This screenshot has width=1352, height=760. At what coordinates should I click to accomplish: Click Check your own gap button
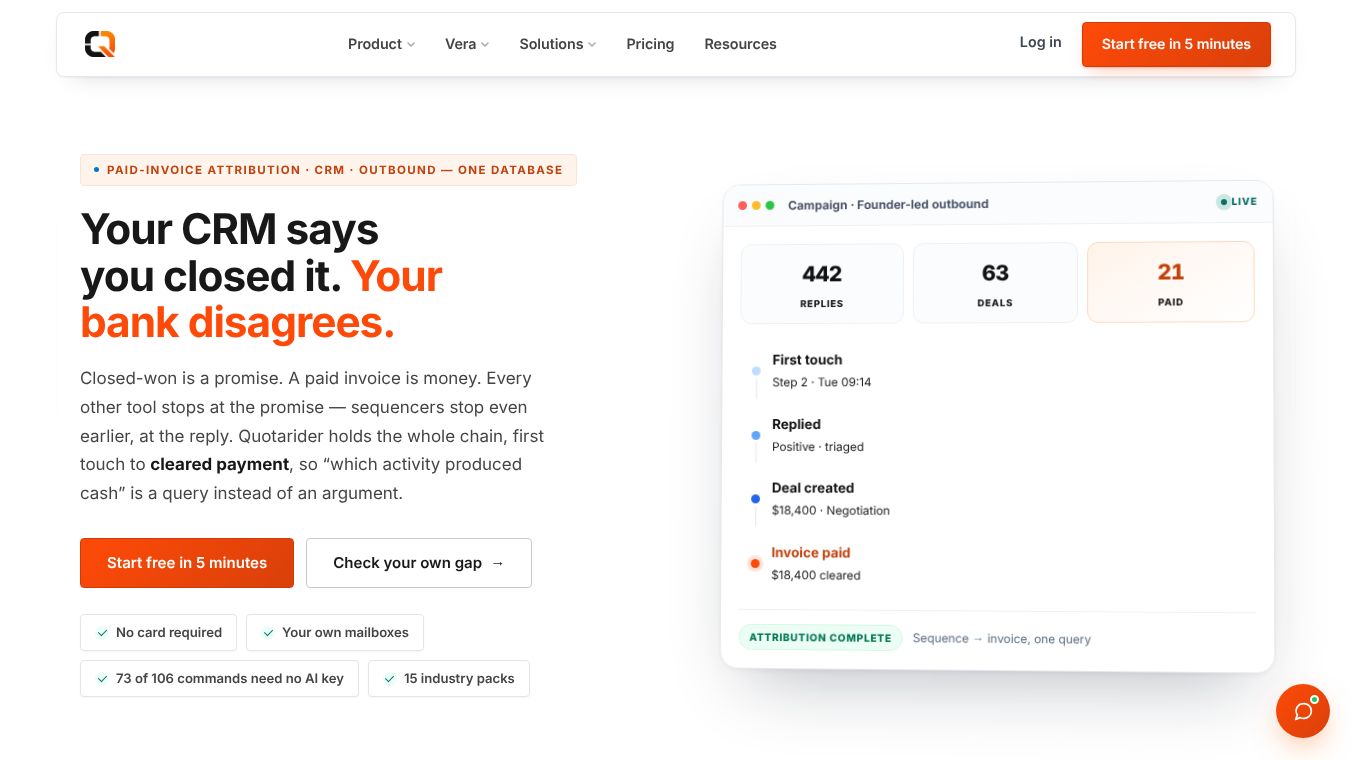419,563
